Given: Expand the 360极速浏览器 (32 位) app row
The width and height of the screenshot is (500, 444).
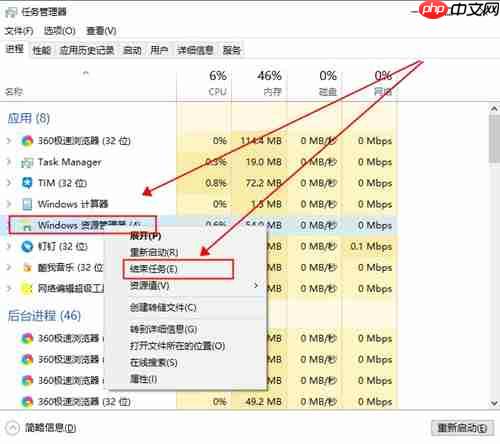Looking at the screenshot, I should 9,141.
